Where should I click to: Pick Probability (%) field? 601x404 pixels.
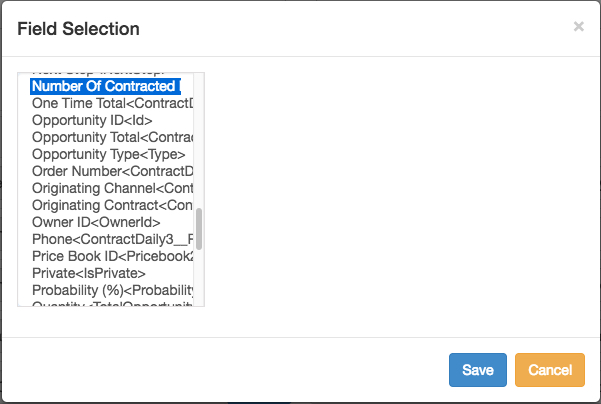[x=112, y=291]
